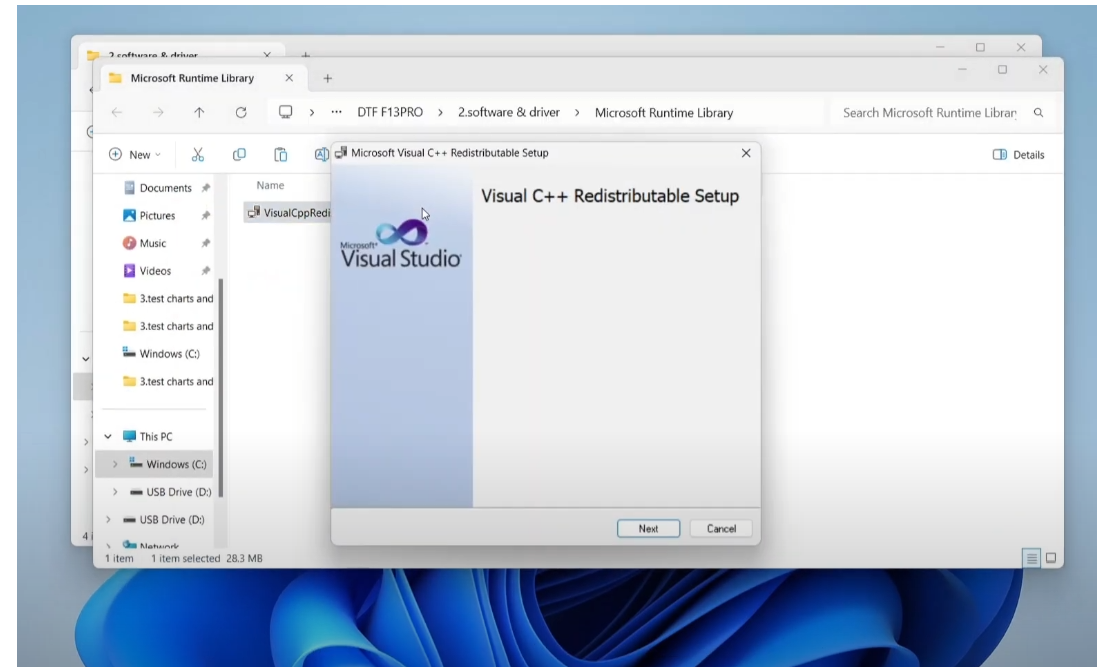This screenshot has height=667, width=1097.
Task: Collapse the This PC tree node
Action: 108,436
